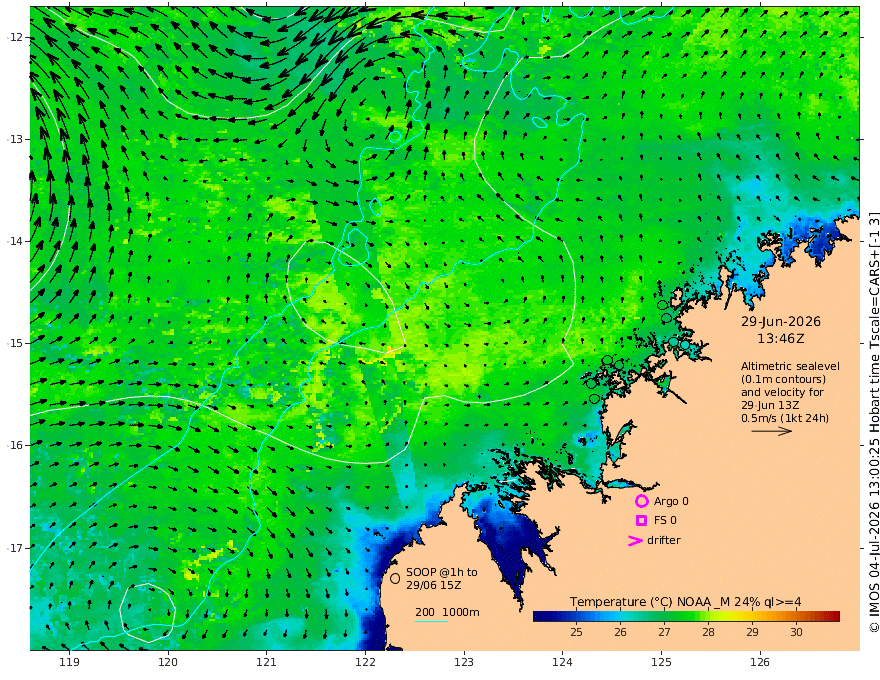Click the vertical IMOS copyright timestamp text
The width and height of the screenshot is (880, 680).
pos(874,422)
